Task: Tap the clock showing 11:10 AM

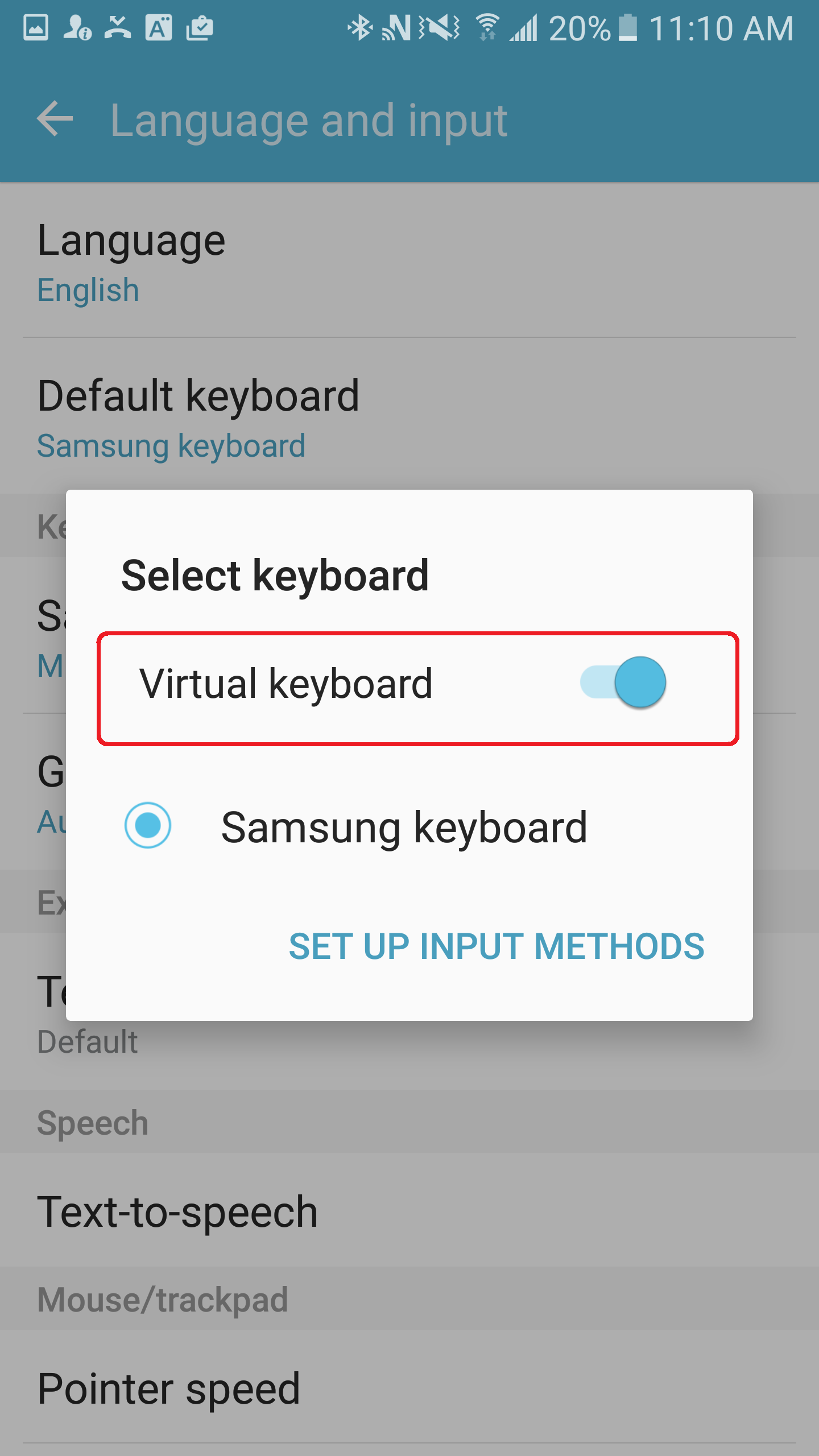Action: 721,28
